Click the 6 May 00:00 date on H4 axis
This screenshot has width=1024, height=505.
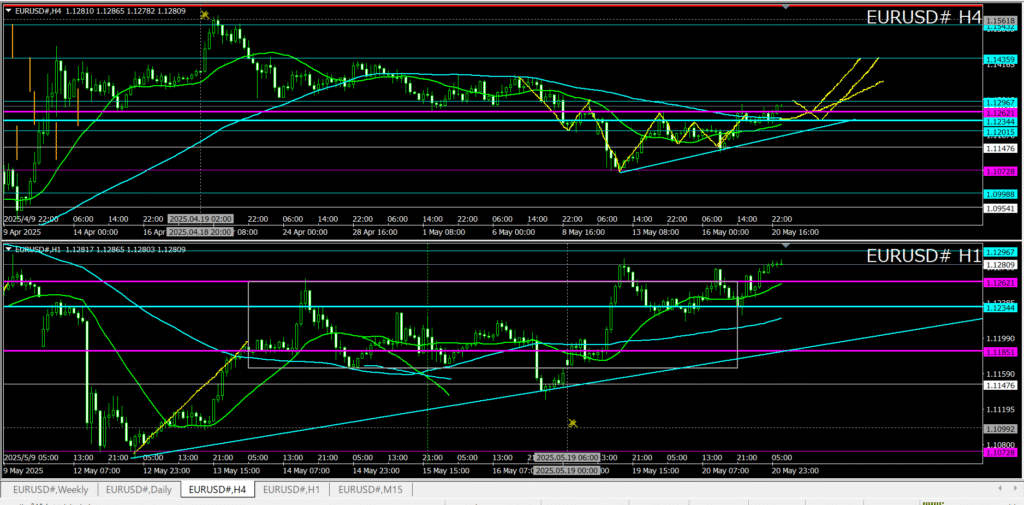pos(513,231)
